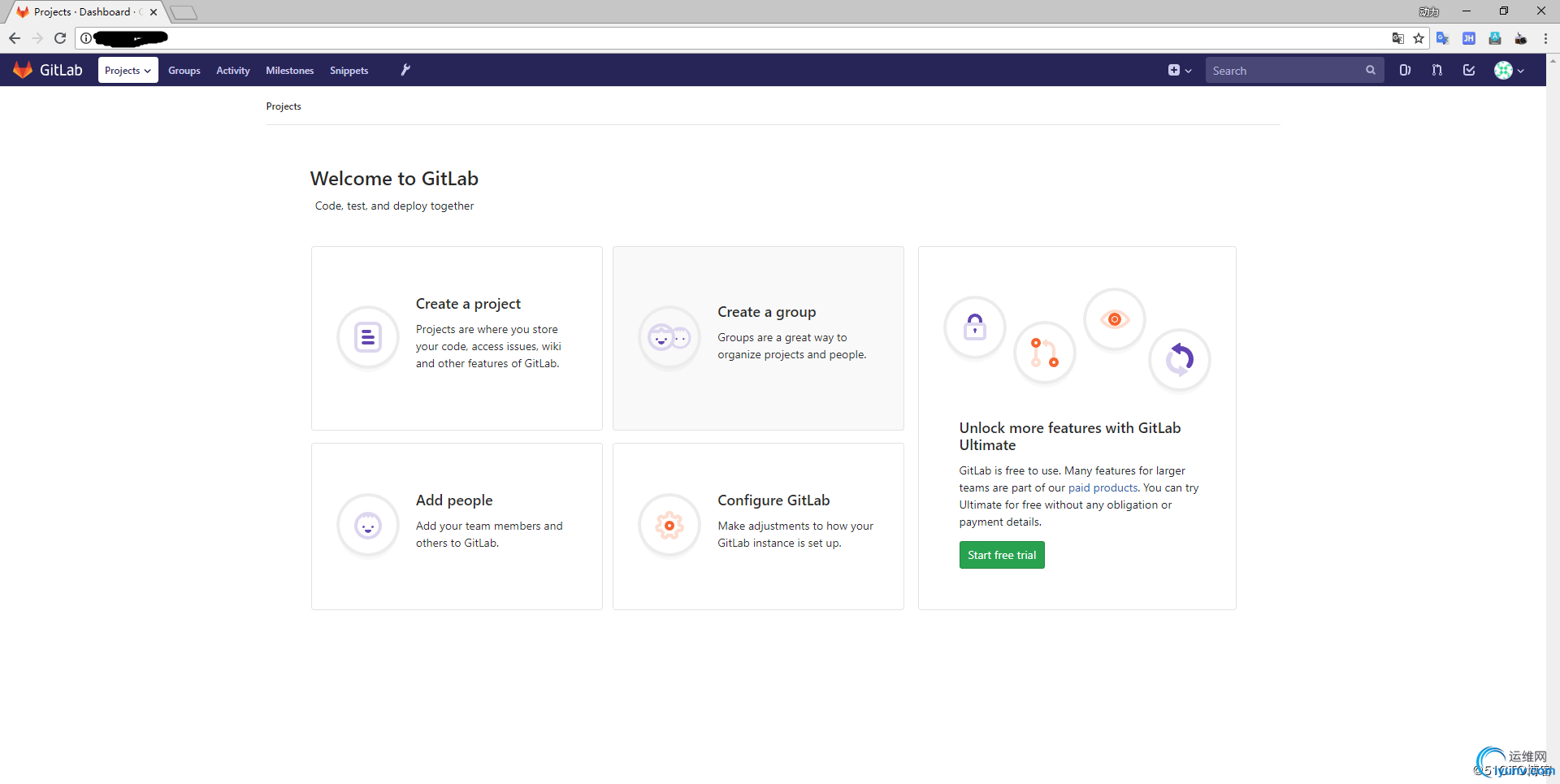Click the site info icon in address bar

[x=86, y=38]
